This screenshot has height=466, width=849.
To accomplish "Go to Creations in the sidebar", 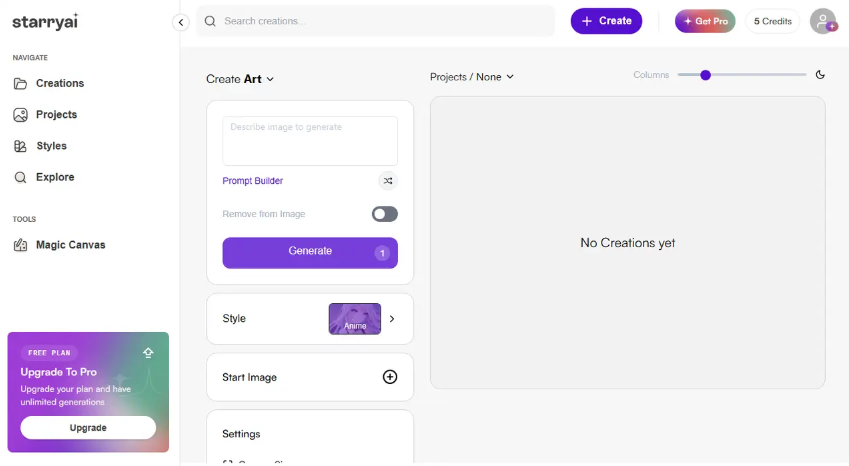I will (x=59, y=83).
